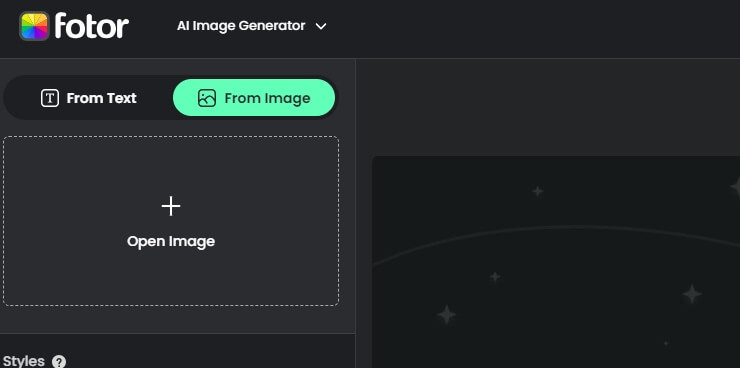Expand the chevron beside AI Image Generator
Screen dimensions: 740x368
point(321,26)
